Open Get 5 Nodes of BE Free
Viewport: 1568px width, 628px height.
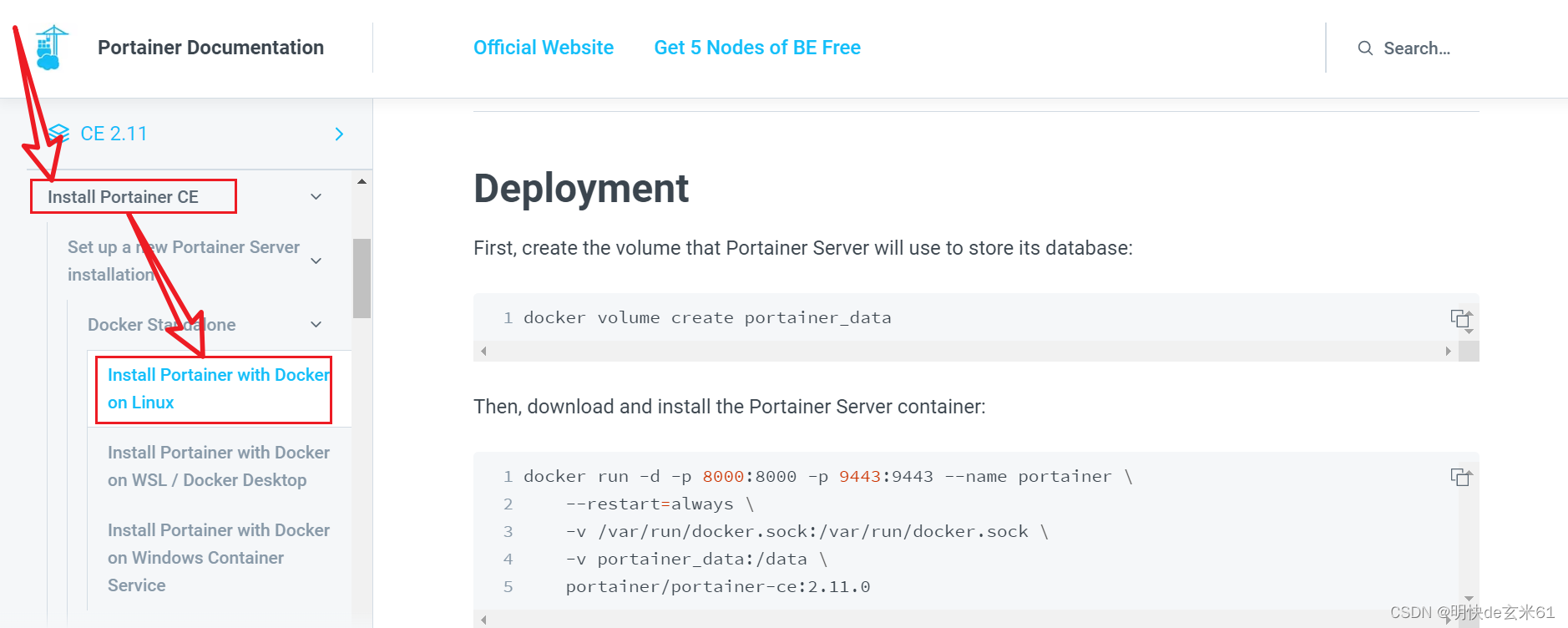pyautogui.click(x=757, y=48)
